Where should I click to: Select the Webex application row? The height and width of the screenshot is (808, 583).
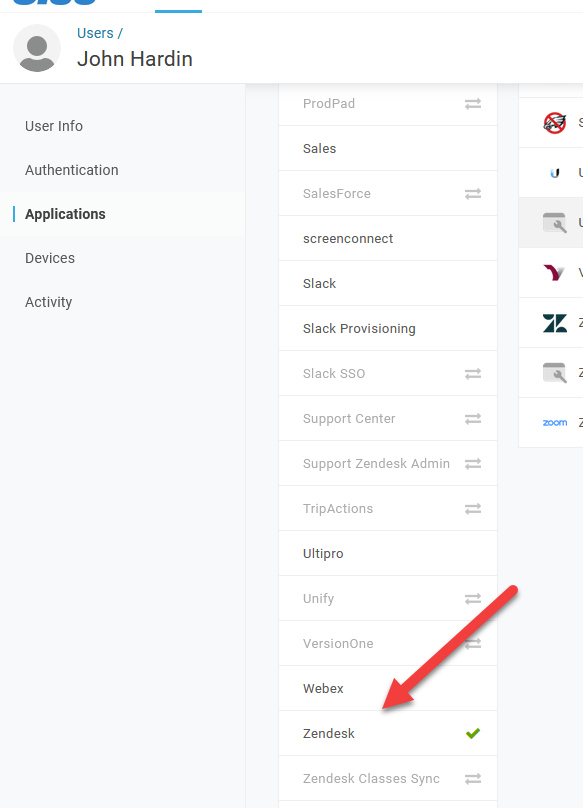(388, 688)
